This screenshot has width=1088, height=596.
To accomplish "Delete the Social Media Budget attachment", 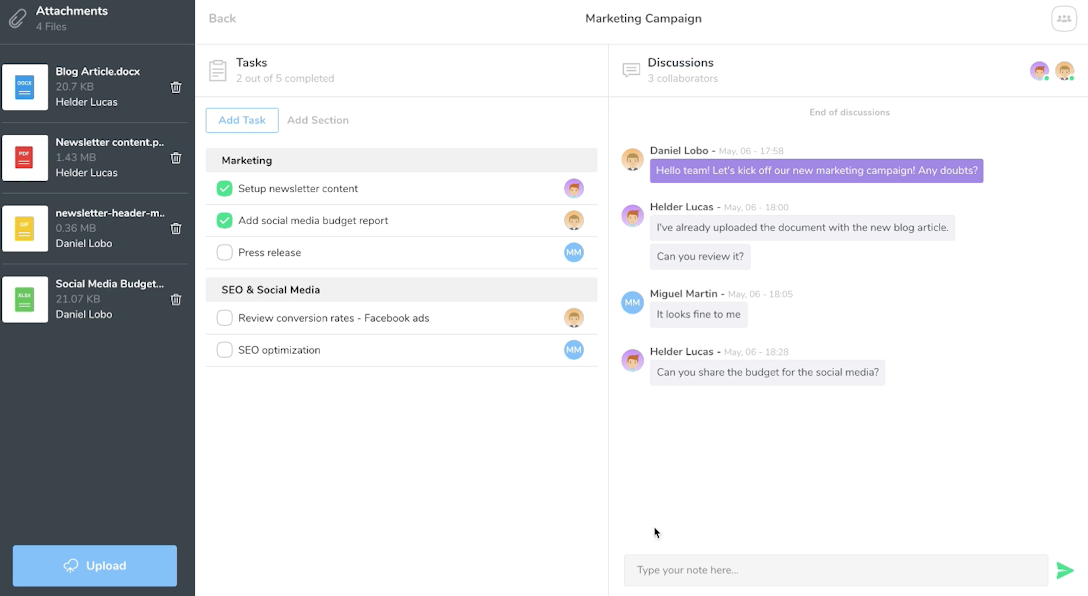I will coord(176,300).
